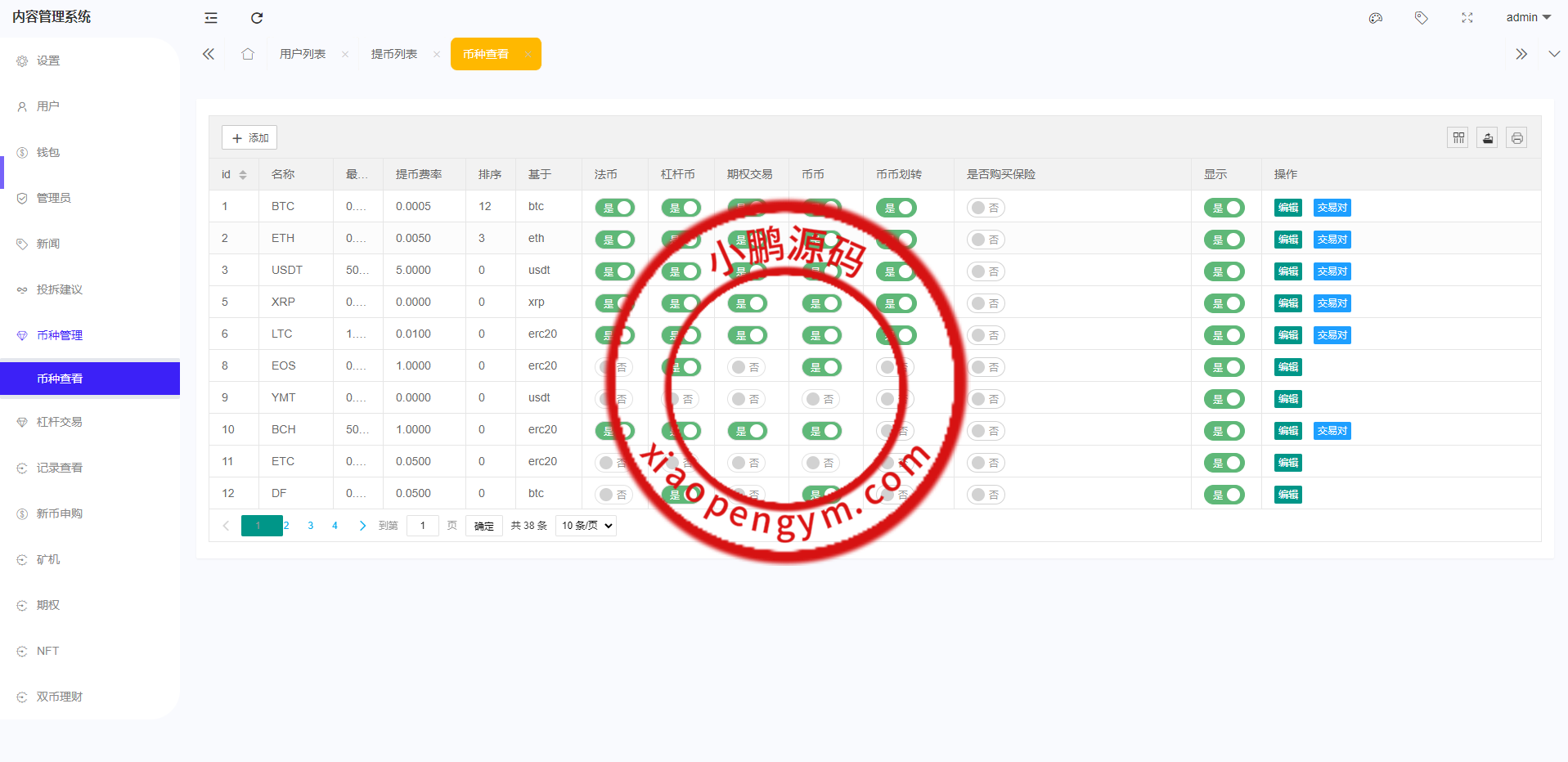Open the 10 条/页 page size dropdown
Image resolution: width=1568 pixels, height=762 pixels.
(x=586, y=526)
